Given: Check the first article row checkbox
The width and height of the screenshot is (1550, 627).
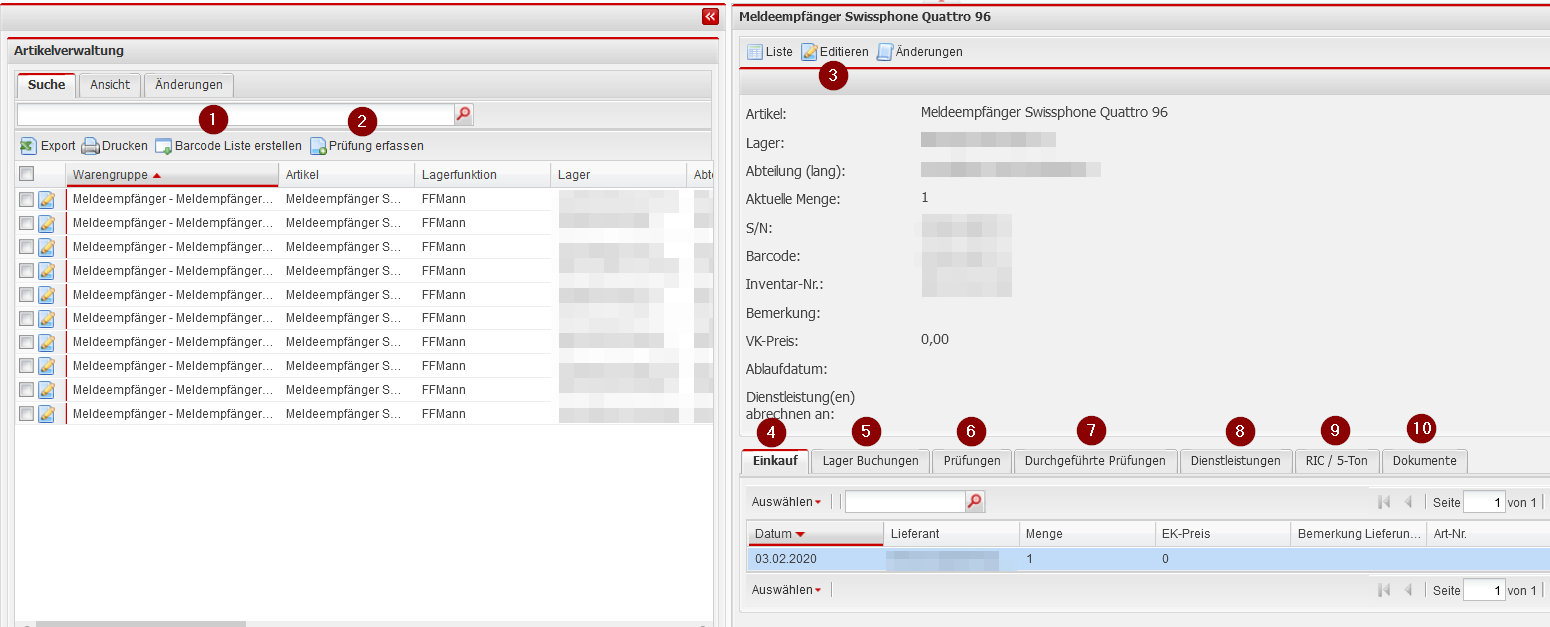Looking at the screenshot, I should click(27, 199).
